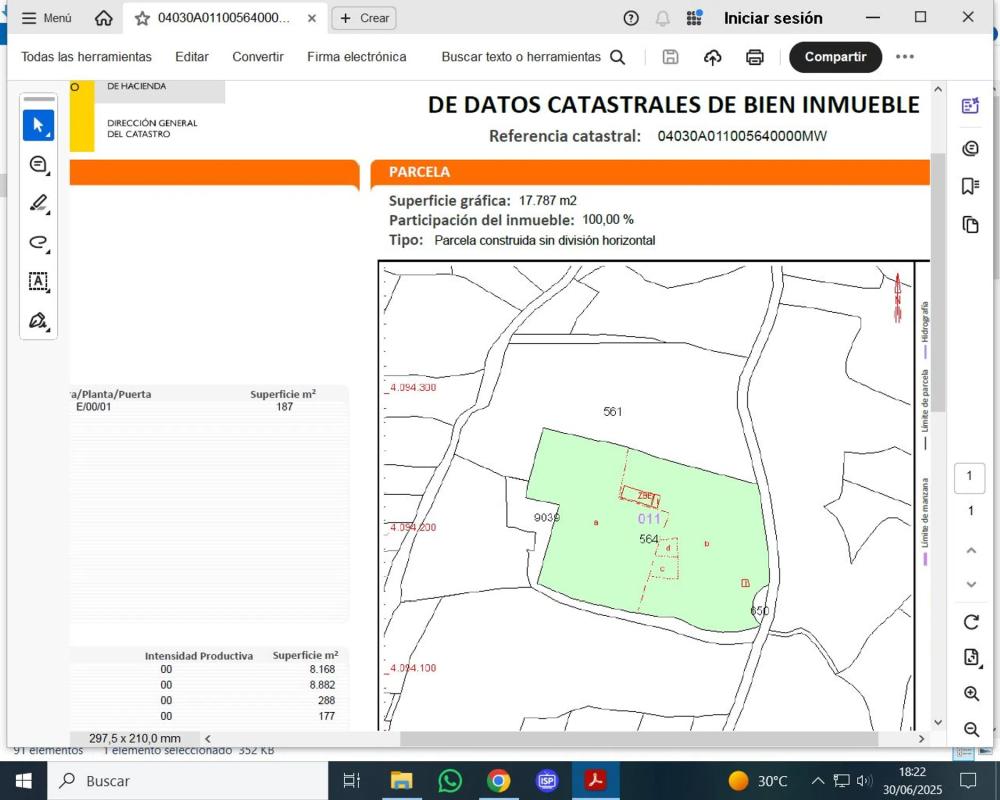This screenshot has width=1000, height=800.
Task: Choose the highlighter pen tool
Action: 39,203
